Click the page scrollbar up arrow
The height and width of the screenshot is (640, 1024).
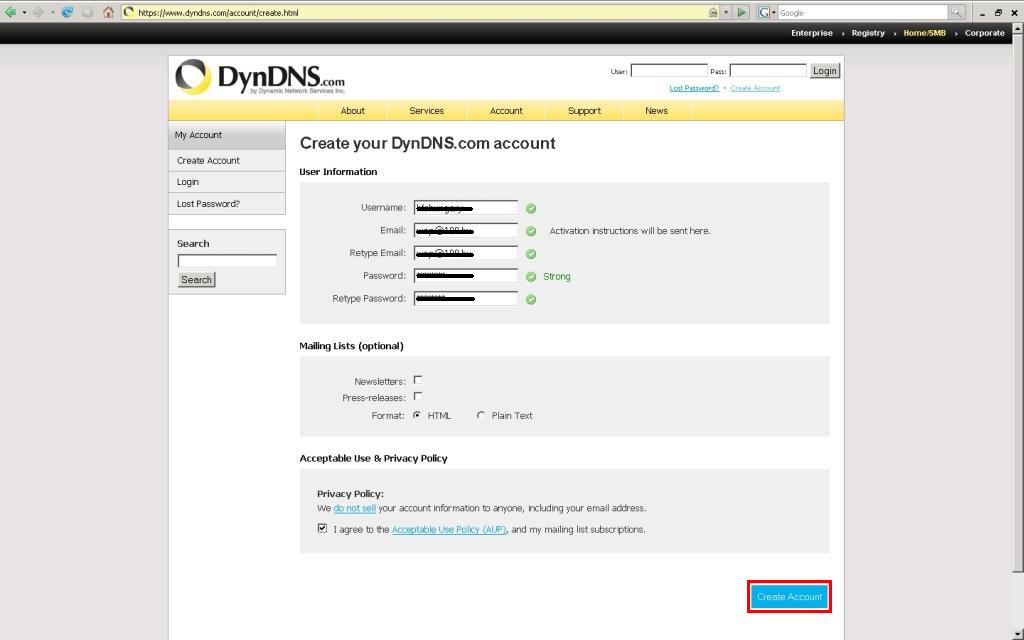pos(1017,28)
